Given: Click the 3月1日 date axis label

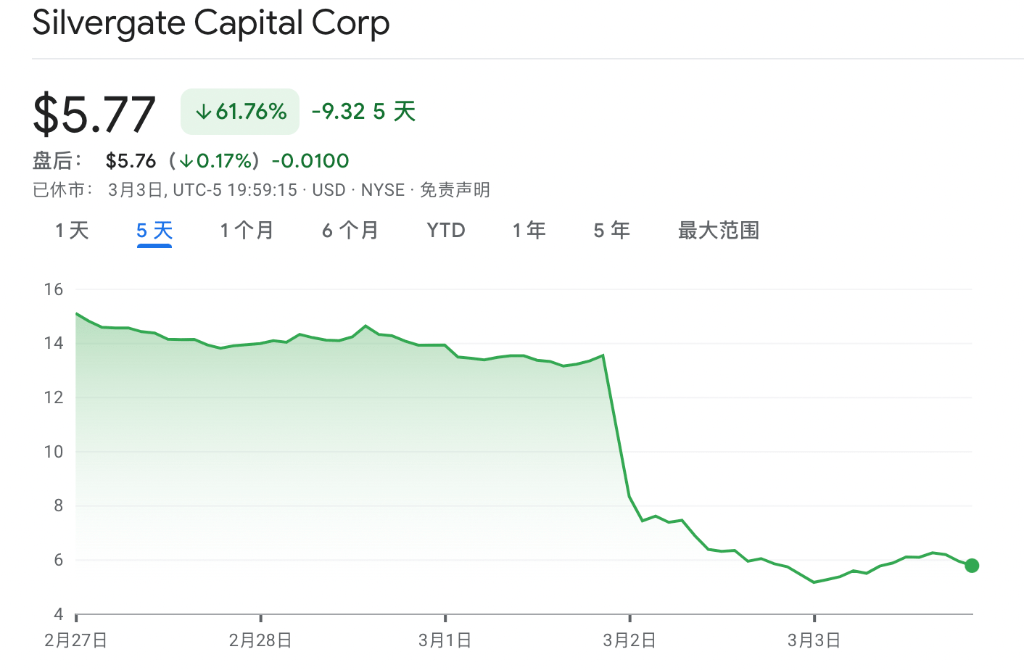Looking at the screenshot, I should [445, 639].
